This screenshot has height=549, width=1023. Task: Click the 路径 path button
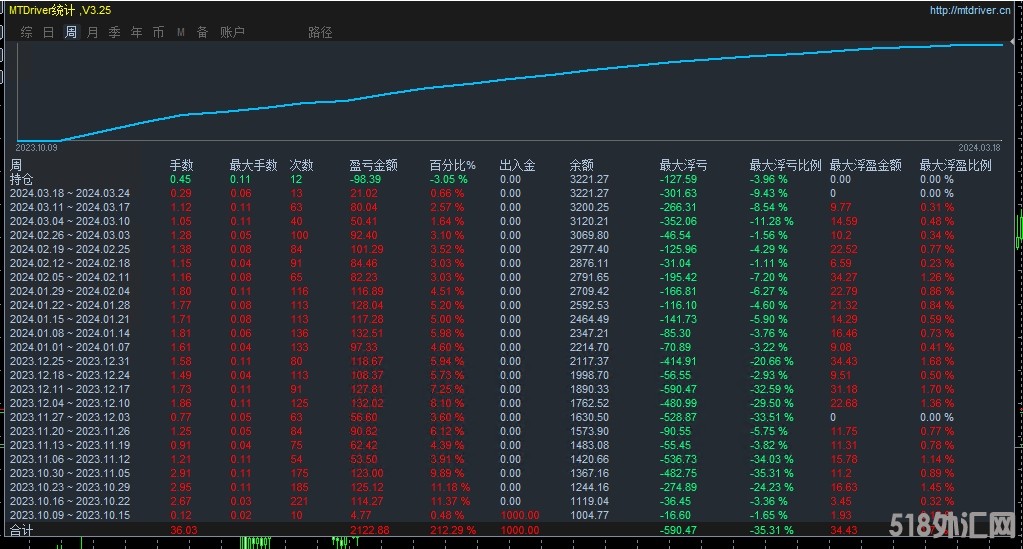[320, 32]
